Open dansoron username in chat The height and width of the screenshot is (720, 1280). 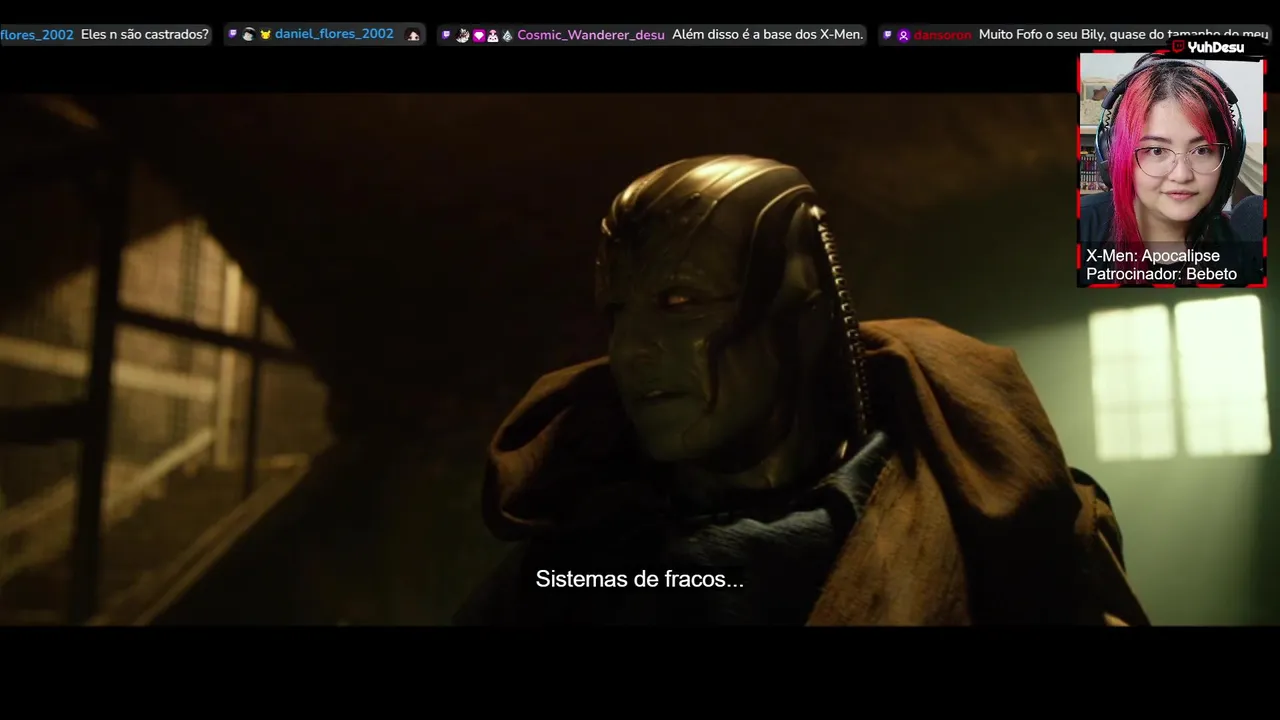[942, 35]
